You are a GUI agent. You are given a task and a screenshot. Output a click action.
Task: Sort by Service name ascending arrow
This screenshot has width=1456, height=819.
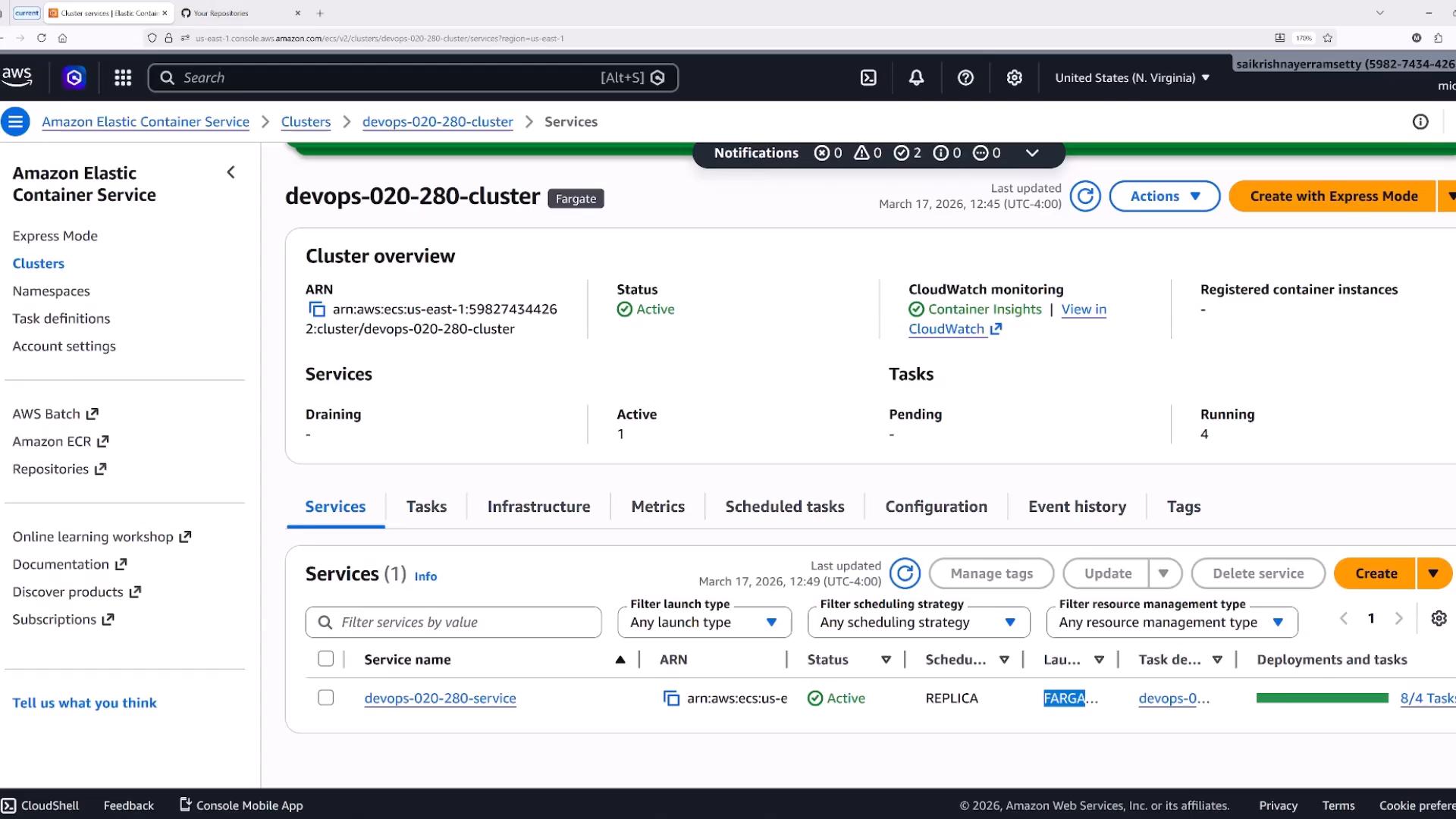coord(620,660)
